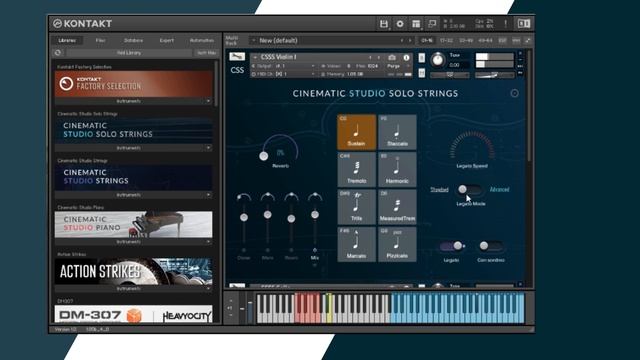Expand Action Strikes Instruments arrow

208,289
